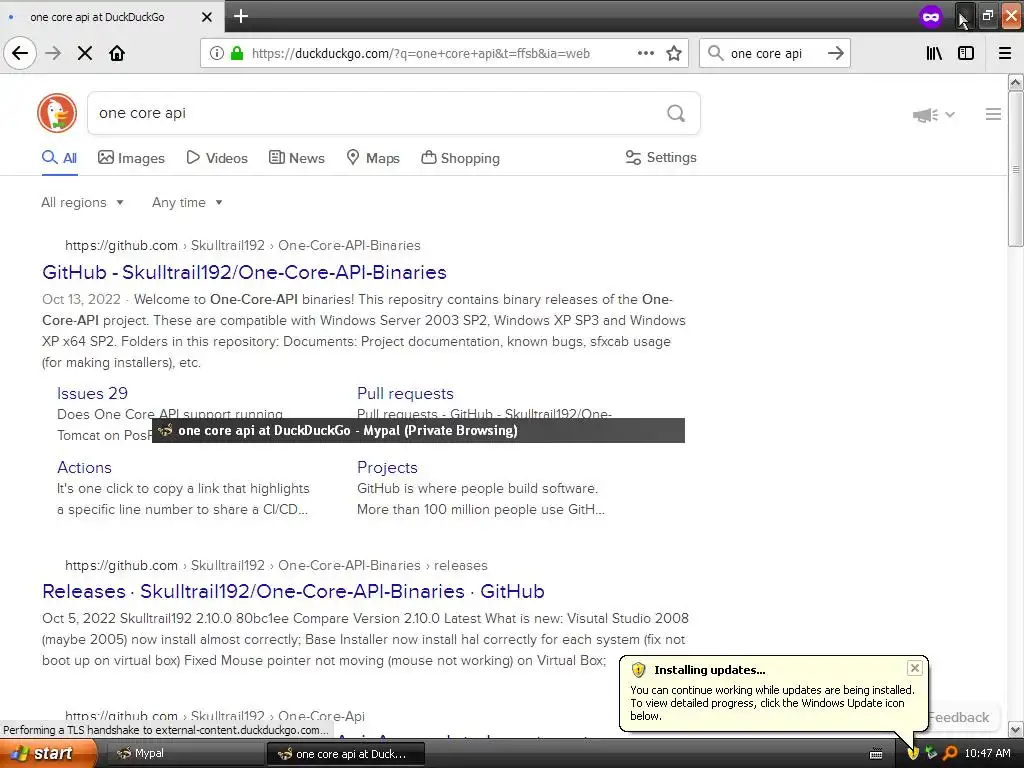Open the on-screen keyboard tray icon
The image size is (1024, 768).
point(876,754)
